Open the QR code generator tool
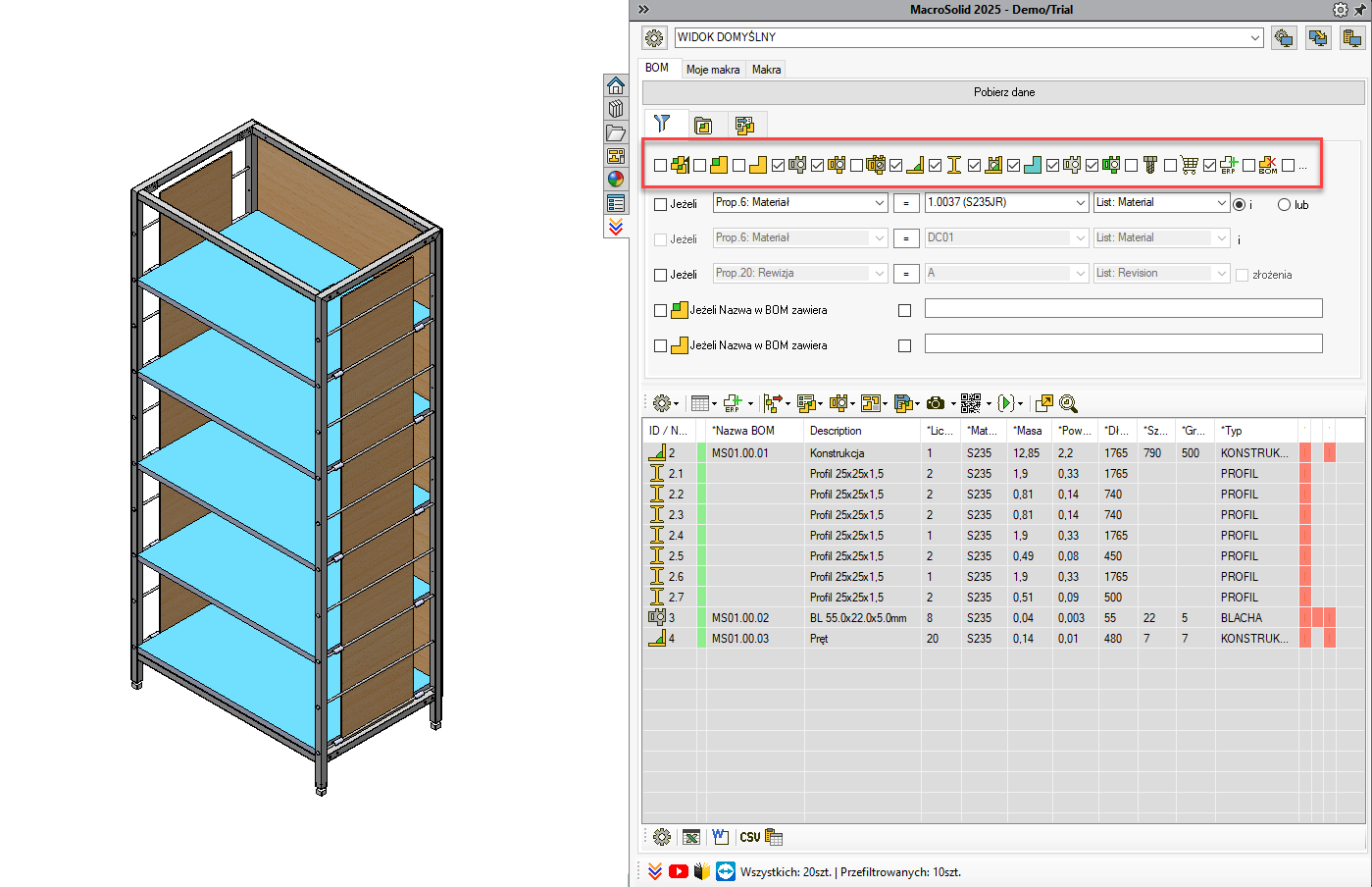The height and width of the screenshot is (887, 1372). [975, 403]
